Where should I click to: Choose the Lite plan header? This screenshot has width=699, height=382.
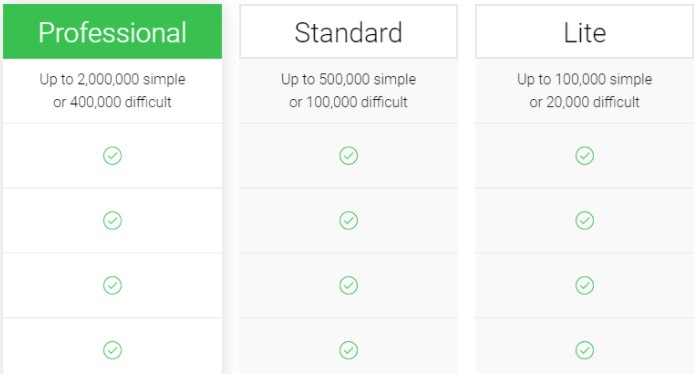coord(584,32)
